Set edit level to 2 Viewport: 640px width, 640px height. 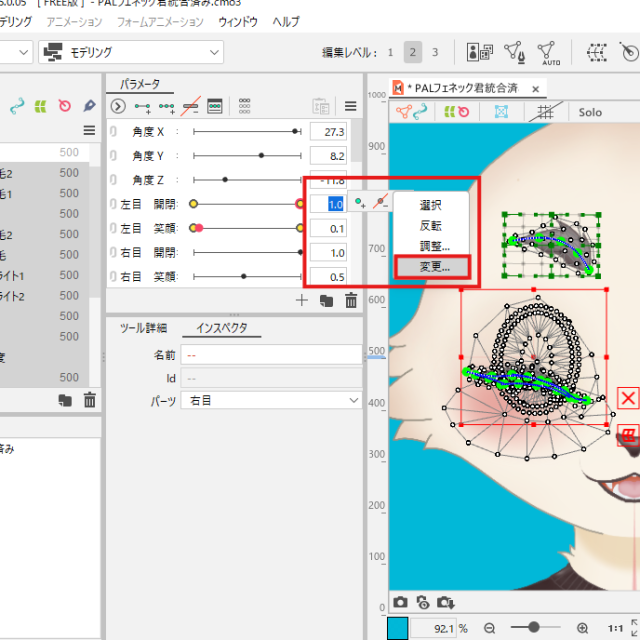tap(412, 52)
